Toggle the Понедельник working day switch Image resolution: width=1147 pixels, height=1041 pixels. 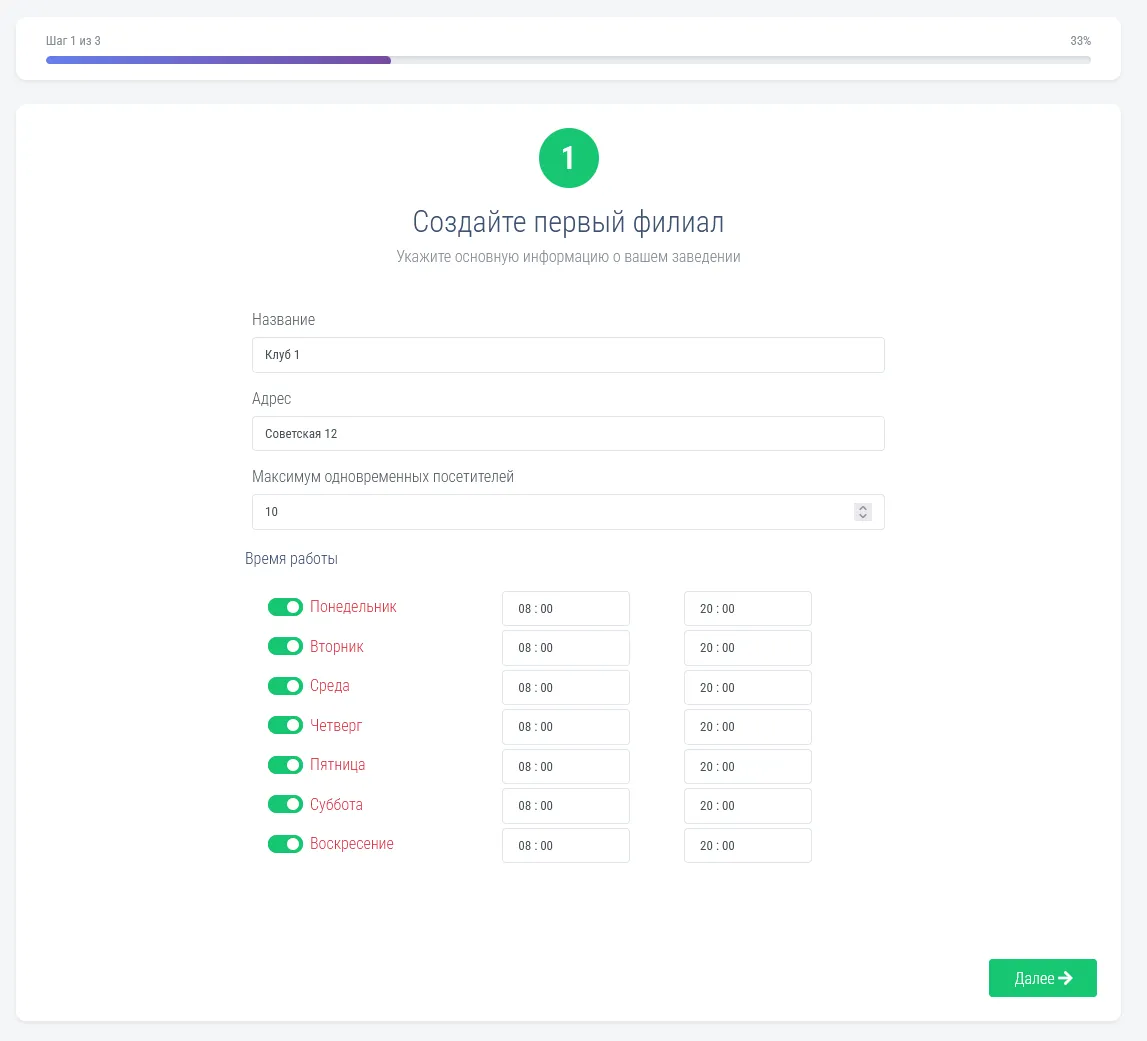(x=285, y=607)
